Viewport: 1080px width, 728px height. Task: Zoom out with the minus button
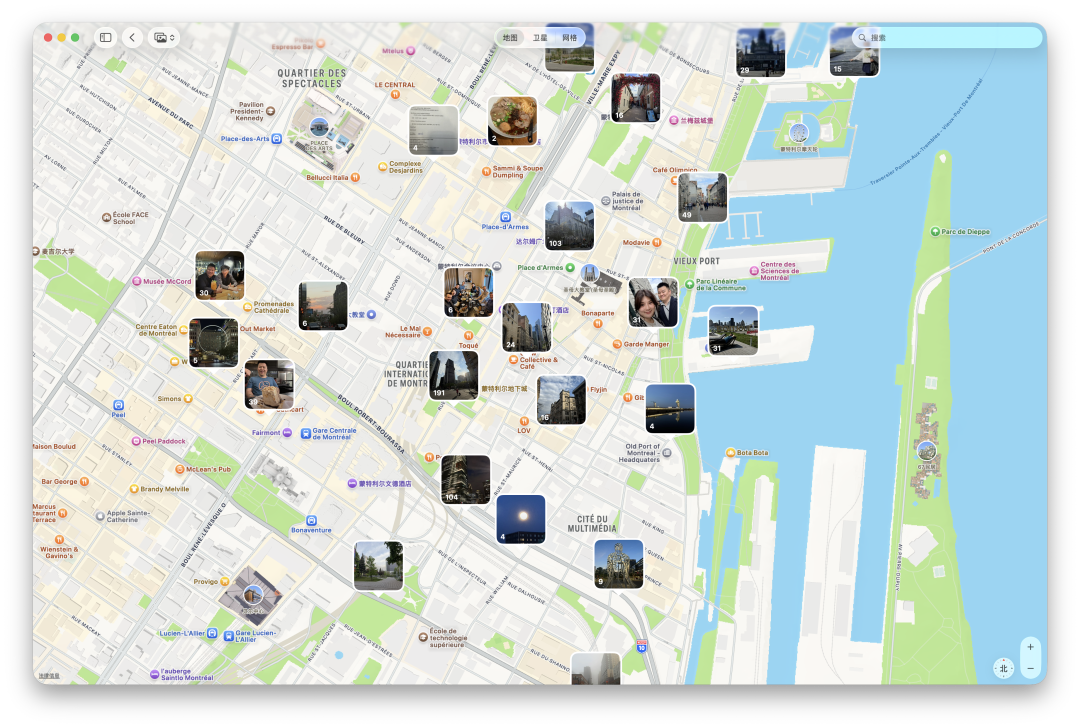point(1030,668)
